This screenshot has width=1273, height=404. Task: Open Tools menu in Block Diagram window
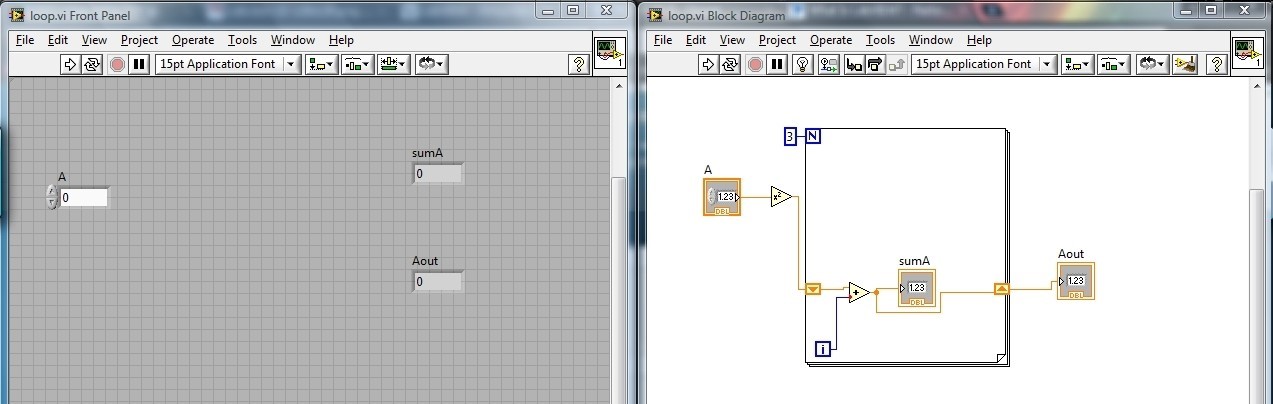[880, 40]
